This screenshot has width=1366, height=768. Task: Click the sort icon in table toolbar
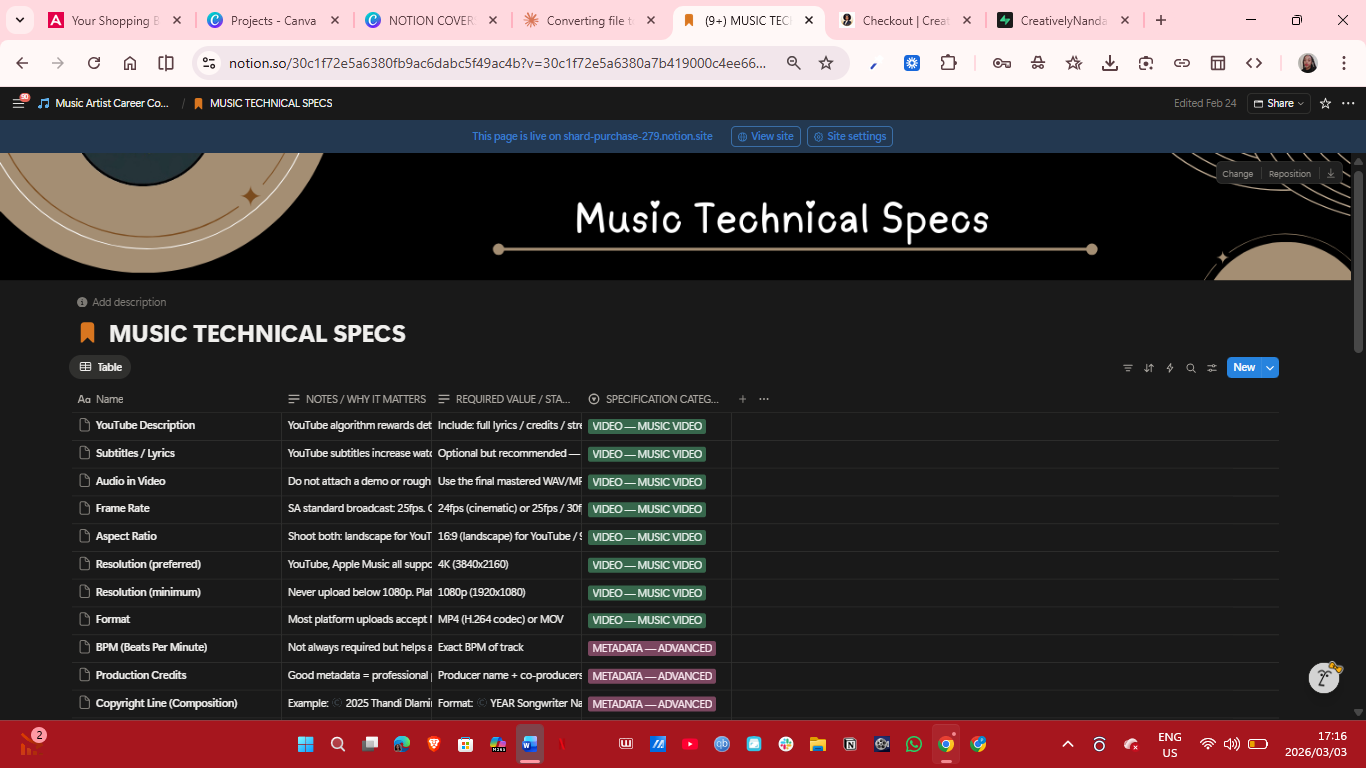click(1148, 367)
